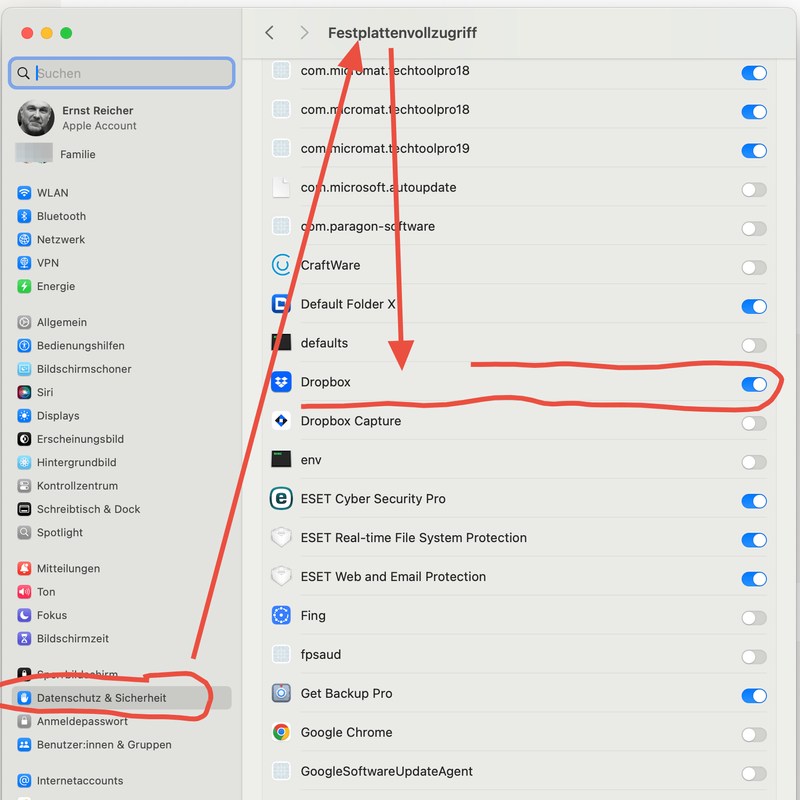Open Familie sharing settings
Image resolution: width=800 pixels, height=800 pixels.
[x=77, y=154]
